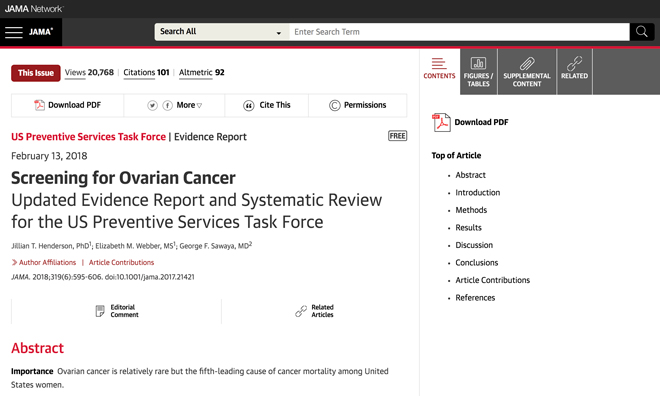Click the doi:10.1001/jama.2017.21421 citation text
The image size is (660, 396).
coord(149,277)
